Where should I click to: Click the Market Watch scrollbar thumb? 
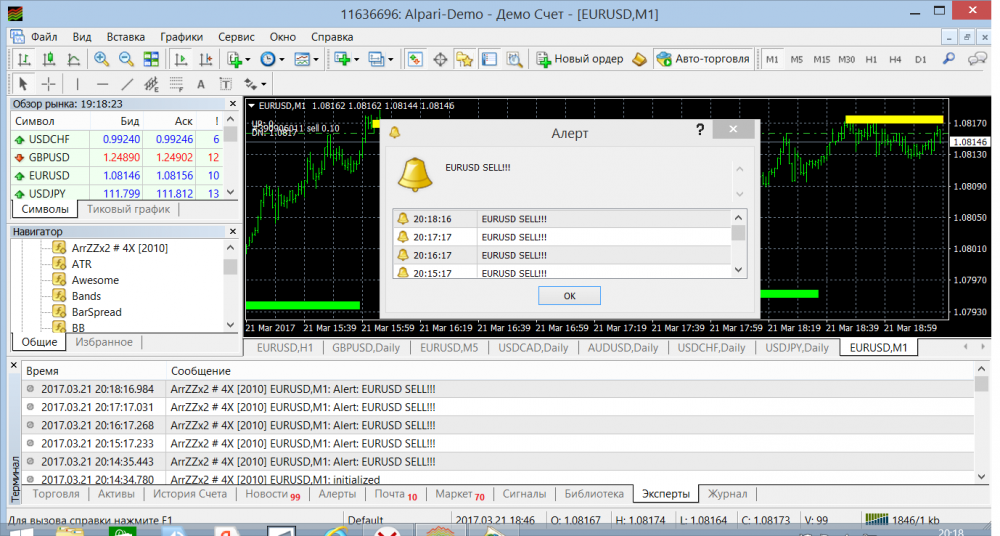pos(230,133)
